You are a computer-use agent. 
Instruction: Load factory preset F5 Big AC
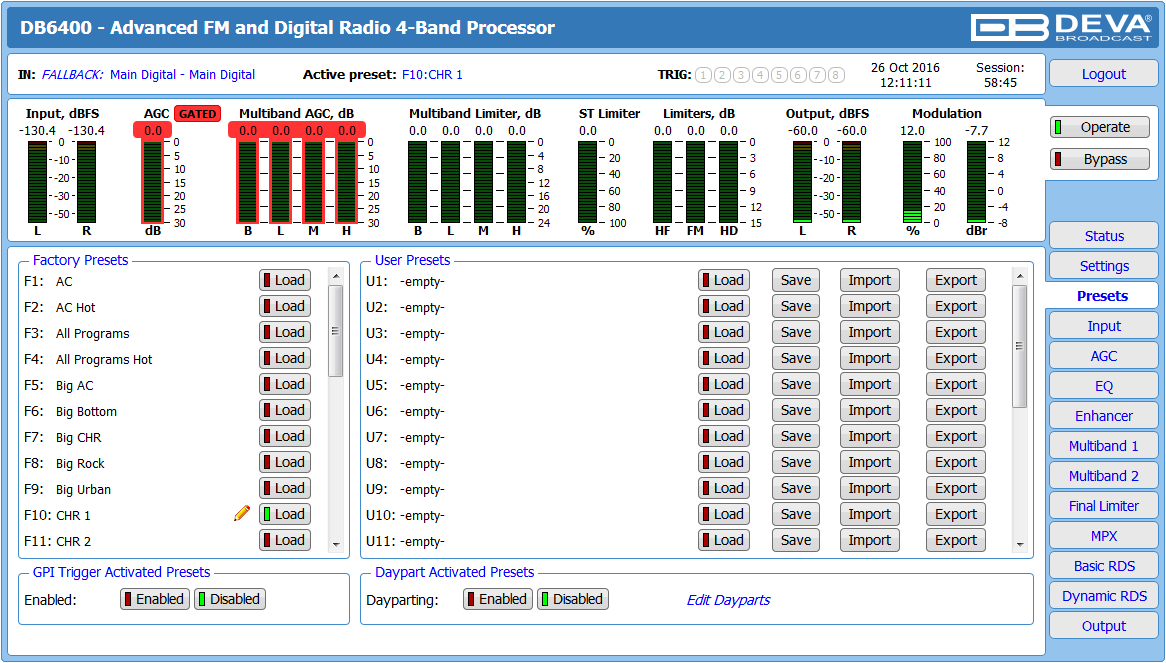285,384
